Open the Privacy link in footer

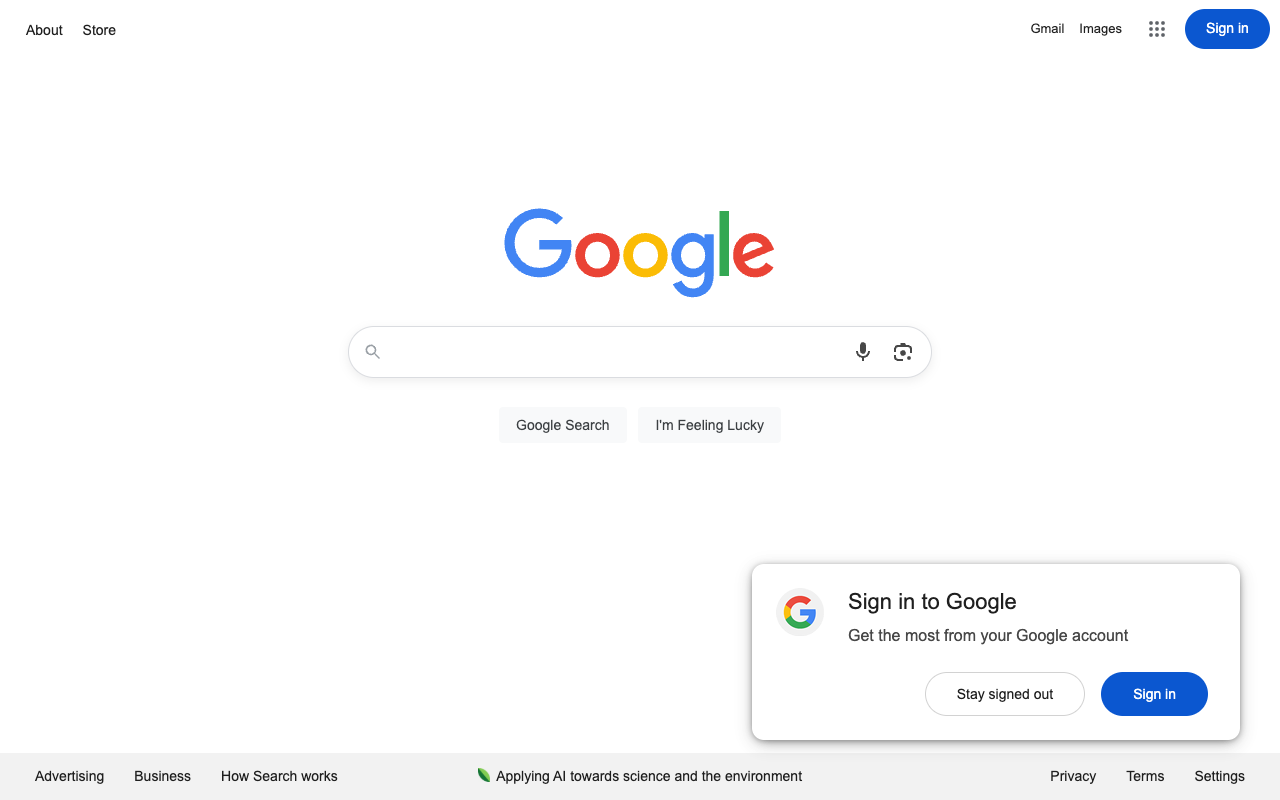[1073, 776]
